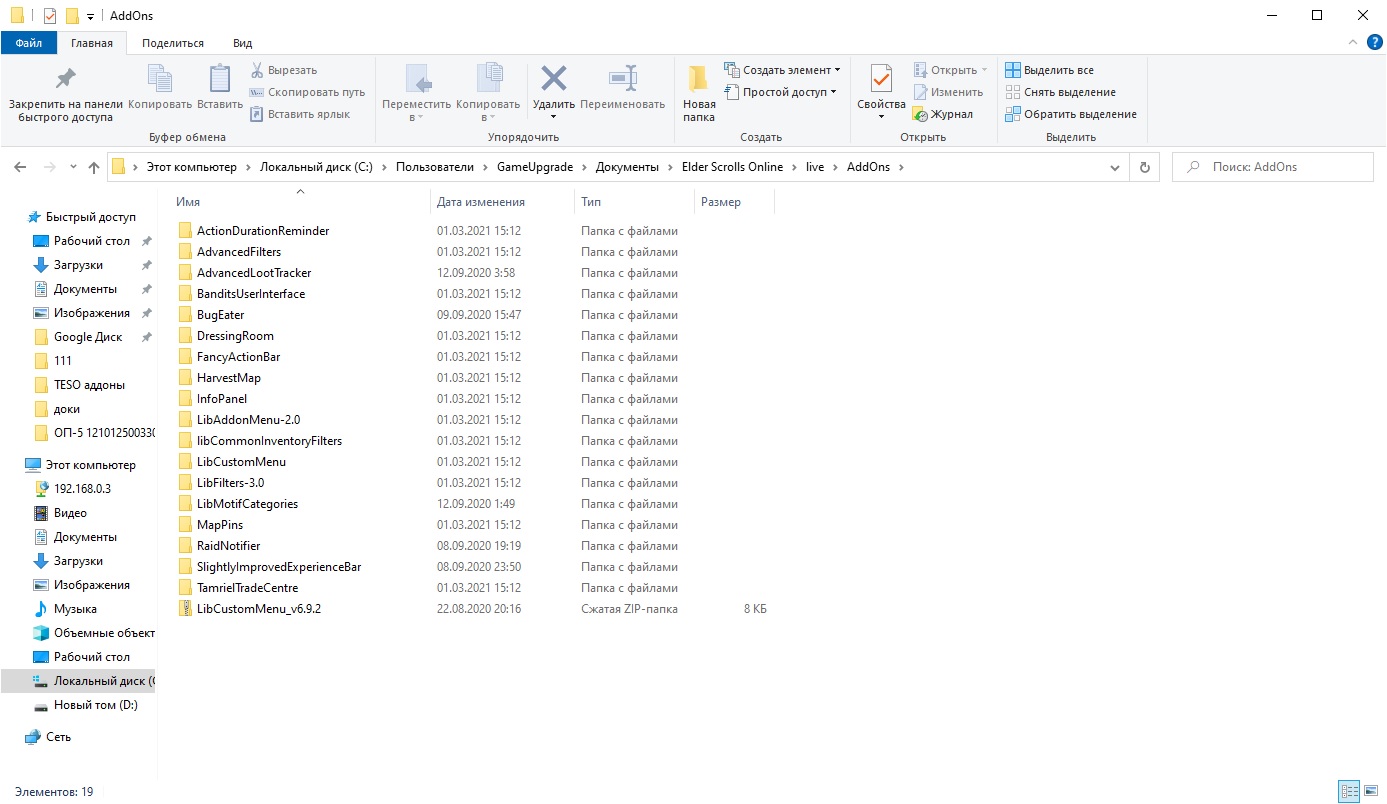Refresh the AddOns folder view
This screenshot has height=804, width=1387.
[x=1145, y=168]
